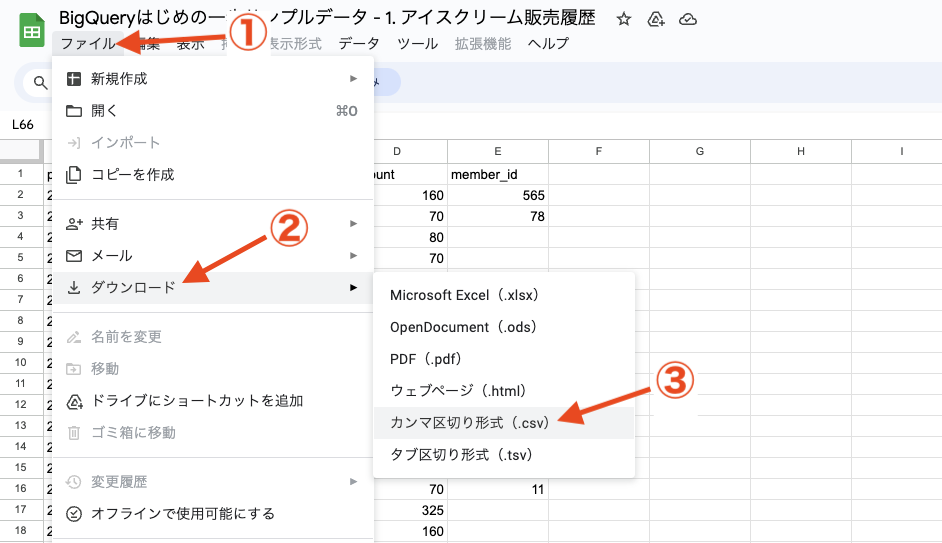The height and width of the screenshot is (543, 942).
Task: Open the 表示形式 menu
Action: pos(294,43)
